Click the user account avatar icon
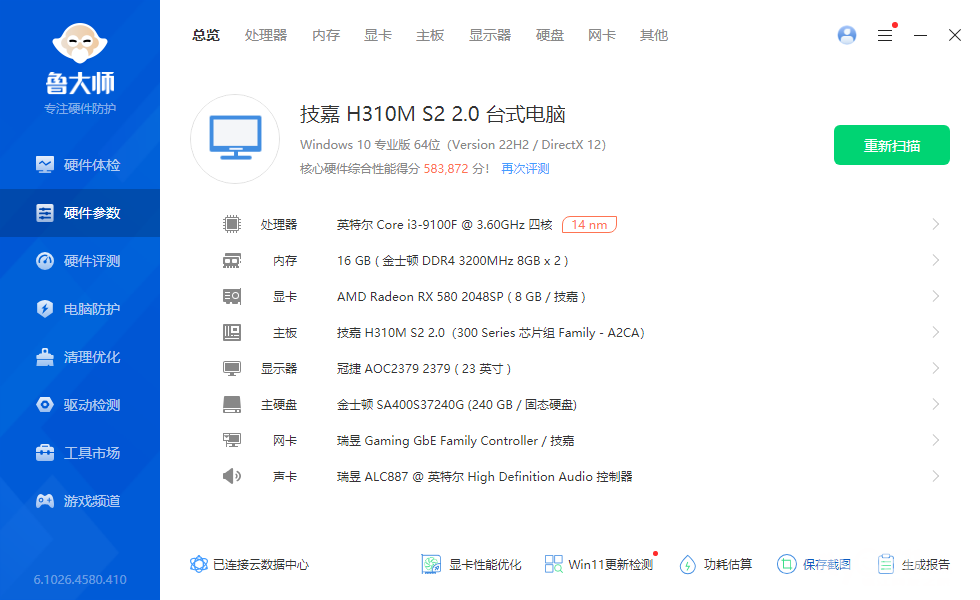The image size is (980, 600). point(847,35)
